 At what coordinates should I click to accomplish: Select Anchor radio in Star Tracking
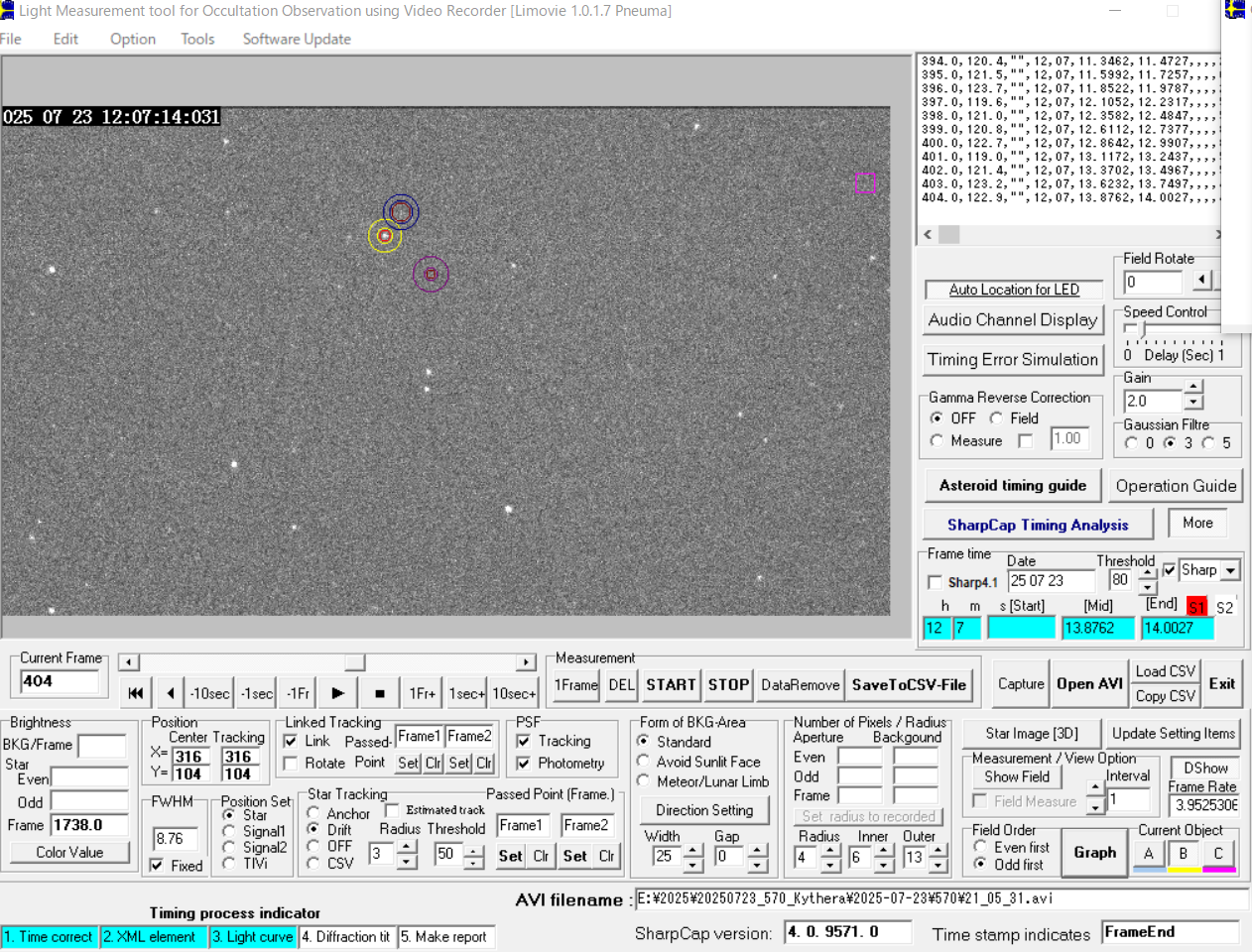point(313,813)
